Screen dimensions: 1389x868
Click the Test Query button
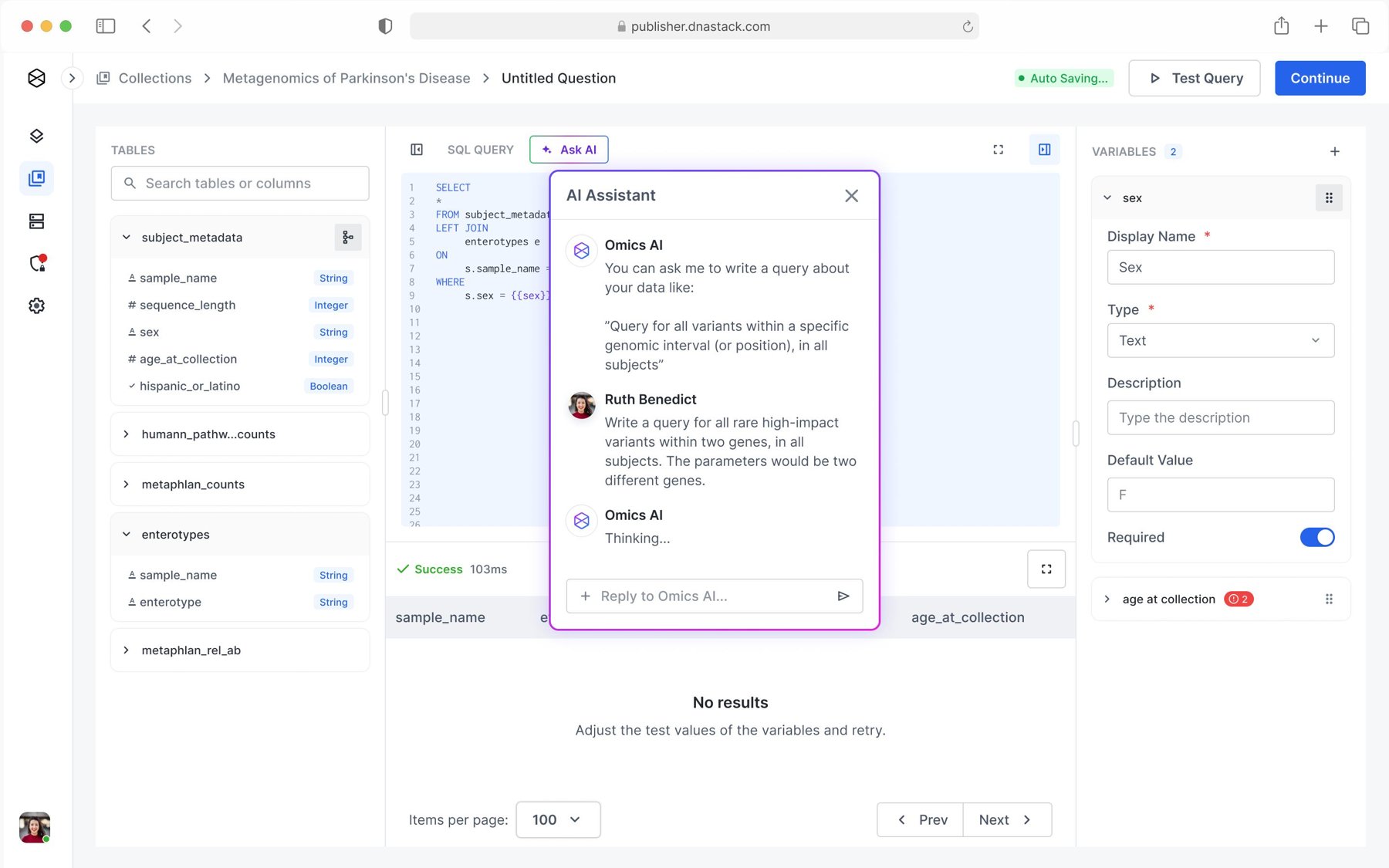[1194, 78]
